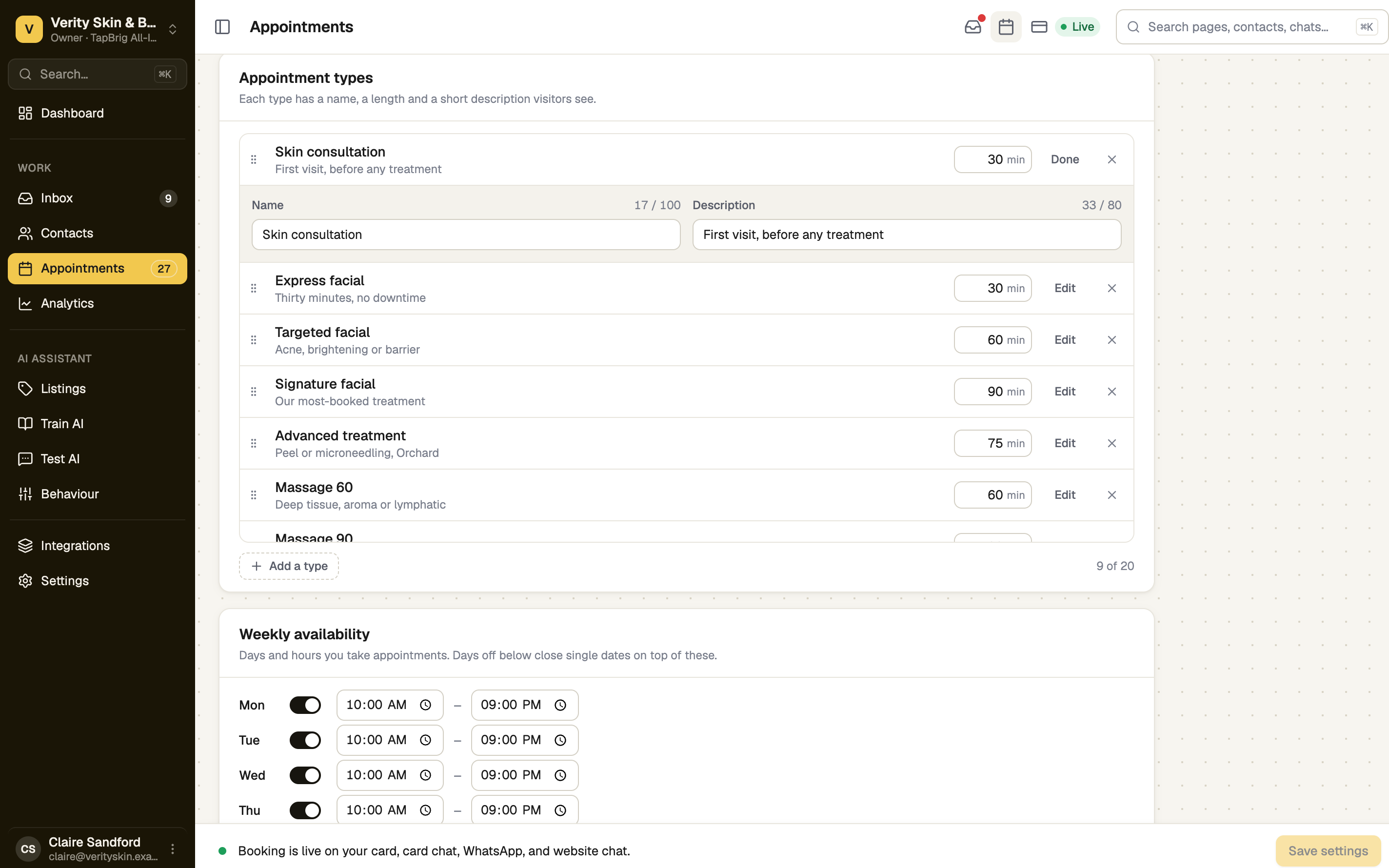Open Wednesday end time picker clock

pyautogui.click(x=560, y=775)
